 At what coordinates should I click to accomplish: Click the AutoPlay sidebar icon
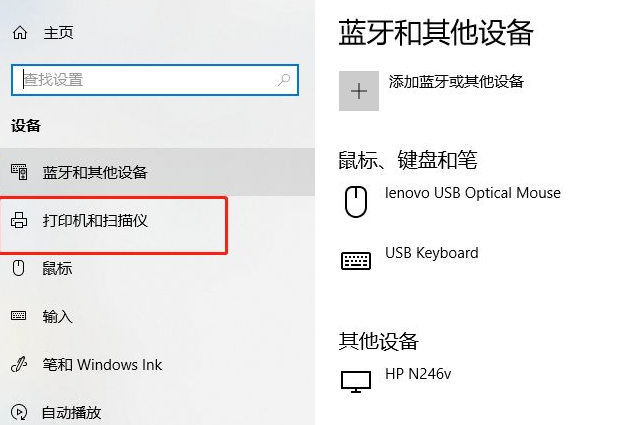pos(19,411)
